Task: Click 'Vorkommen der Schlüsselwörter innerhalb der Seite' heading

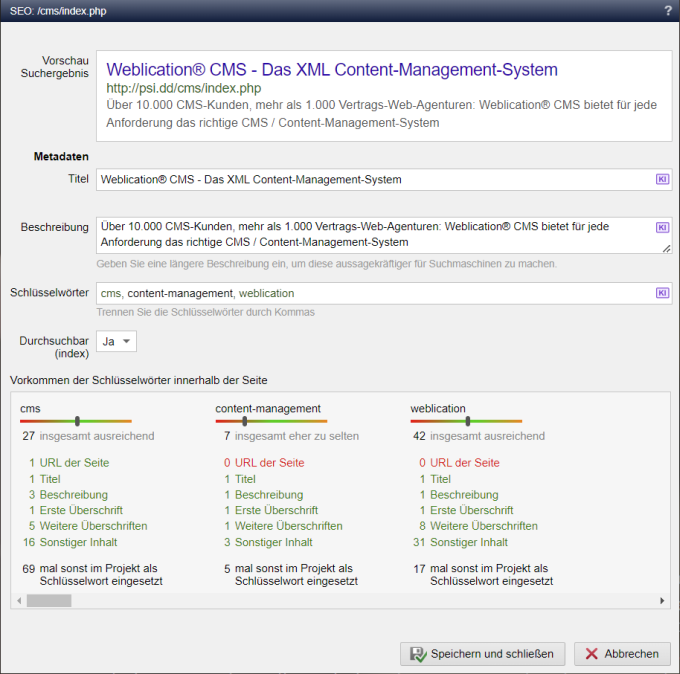Action: pos(139,380)
